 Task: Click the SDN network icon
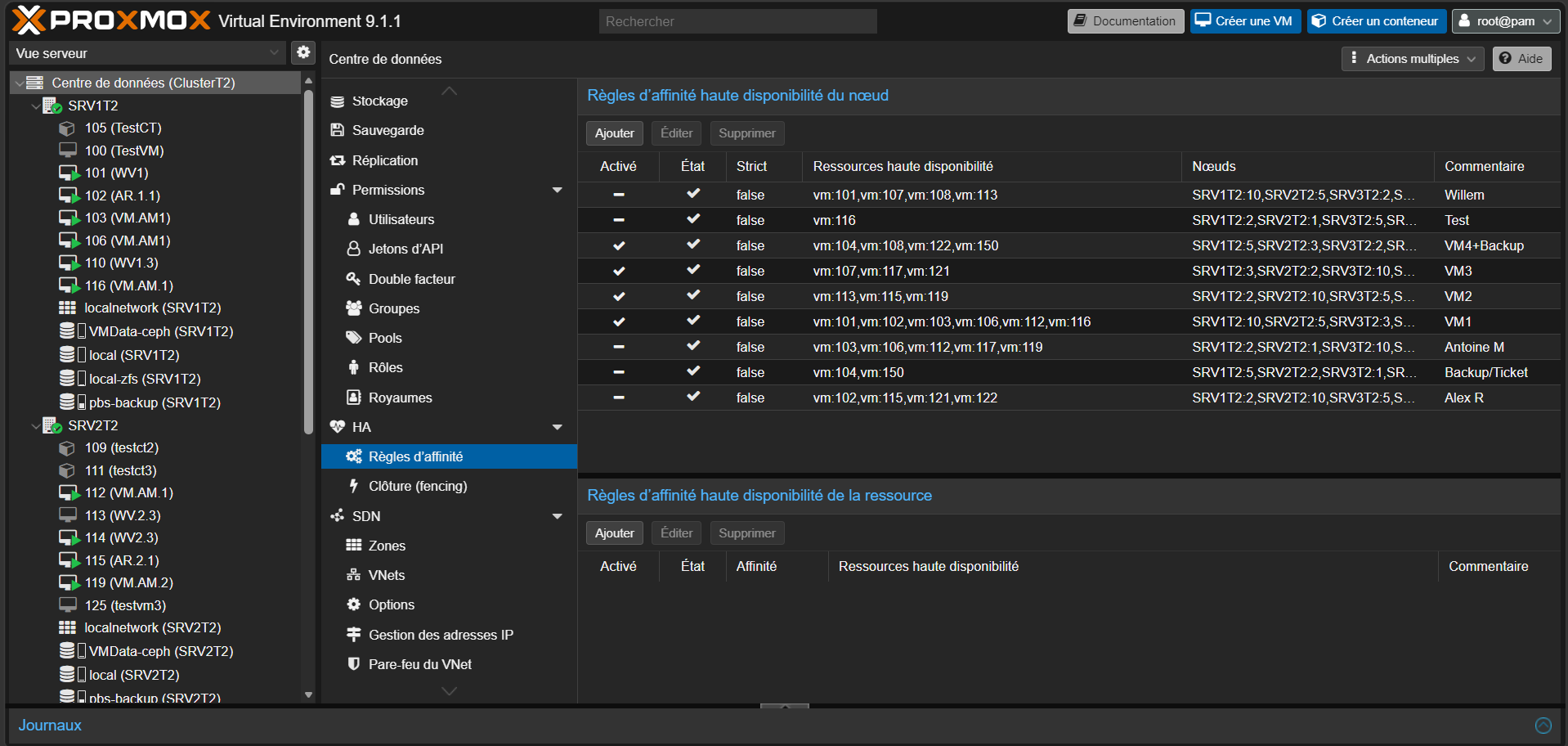tap(337, 516)
